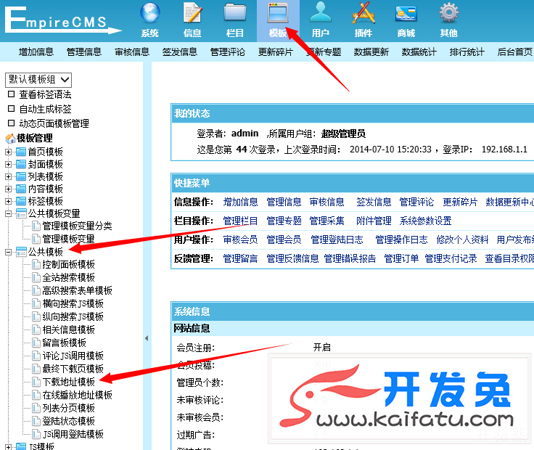Click the 管理操作日志 quick link

point(401,240)
